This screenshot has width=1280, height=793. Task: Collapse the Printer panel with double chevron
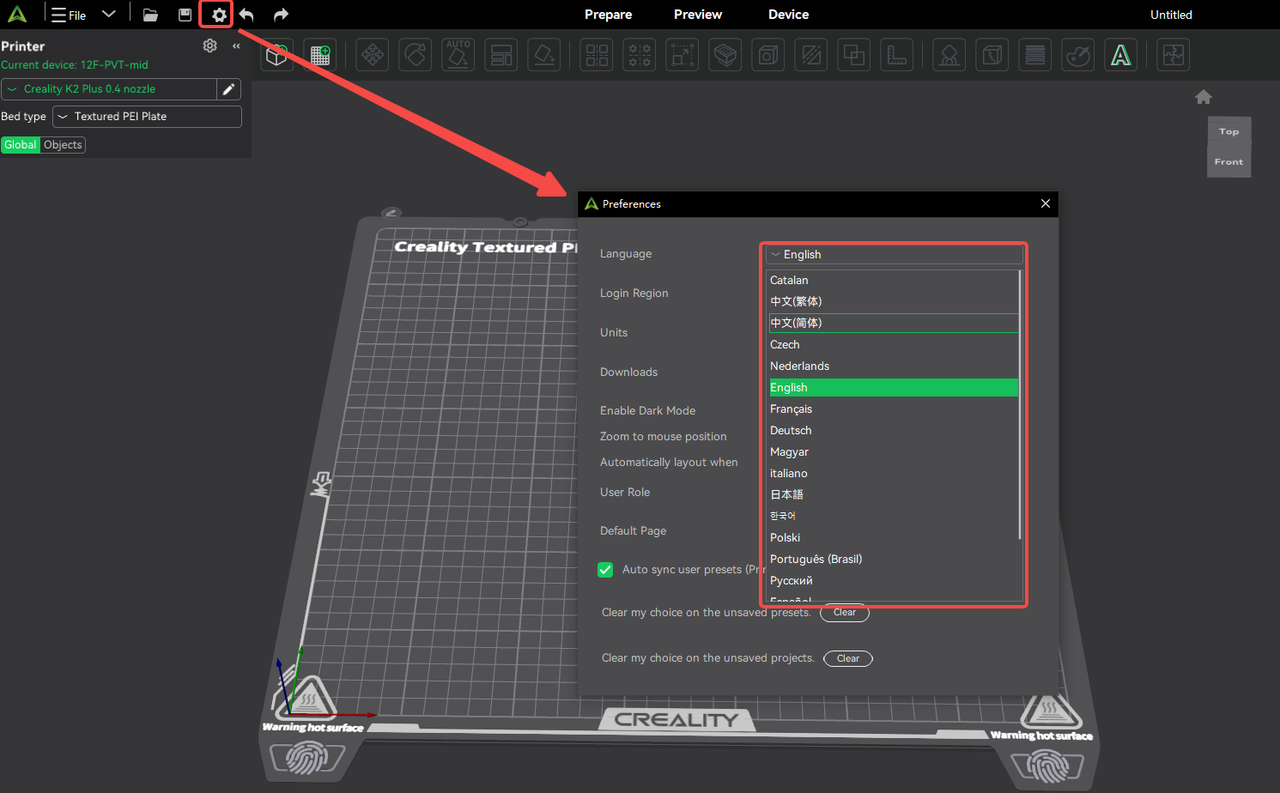236,46
